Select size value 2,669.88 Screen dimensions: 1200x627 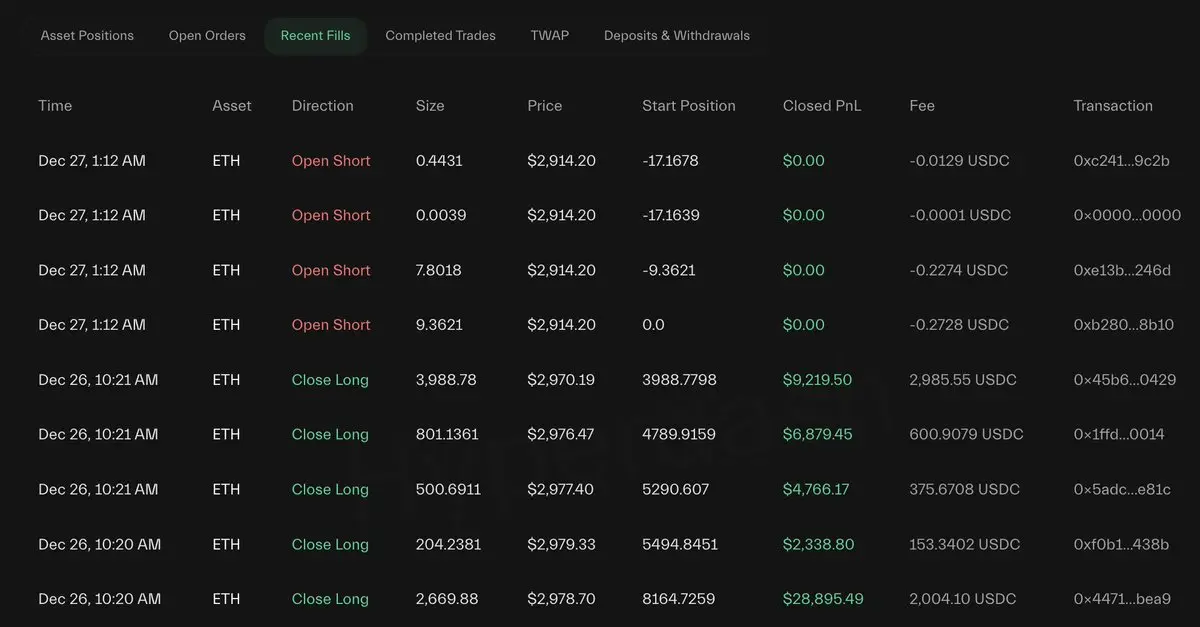click(x=447, y=599)
